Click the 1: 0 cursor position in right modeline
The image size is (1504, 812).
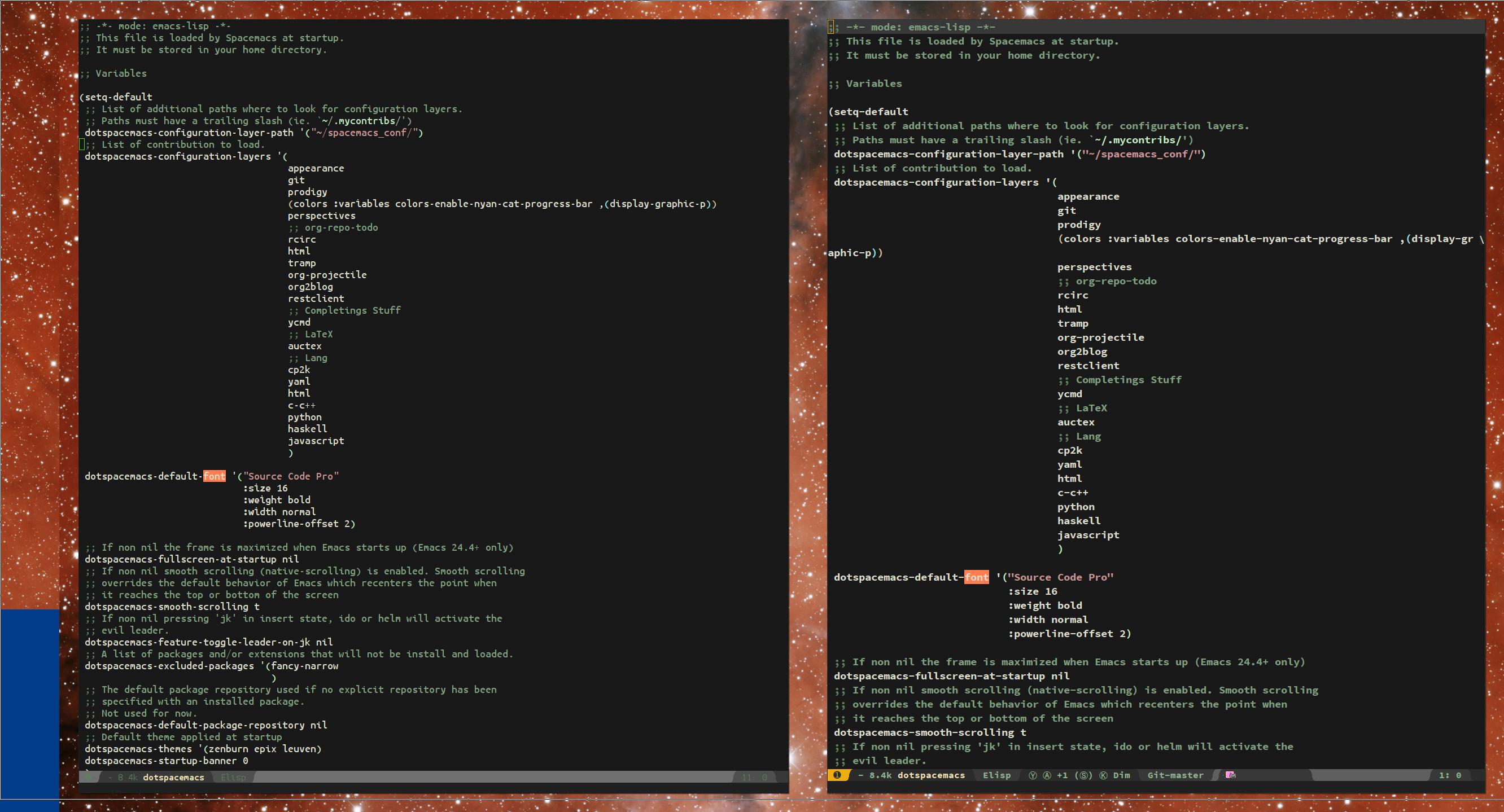pyautogui.click(x=1450, y=775)
